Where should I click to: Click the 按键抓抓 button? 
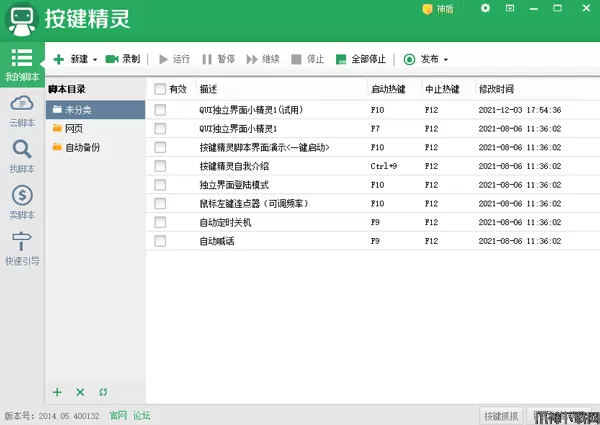coord(500,415)
